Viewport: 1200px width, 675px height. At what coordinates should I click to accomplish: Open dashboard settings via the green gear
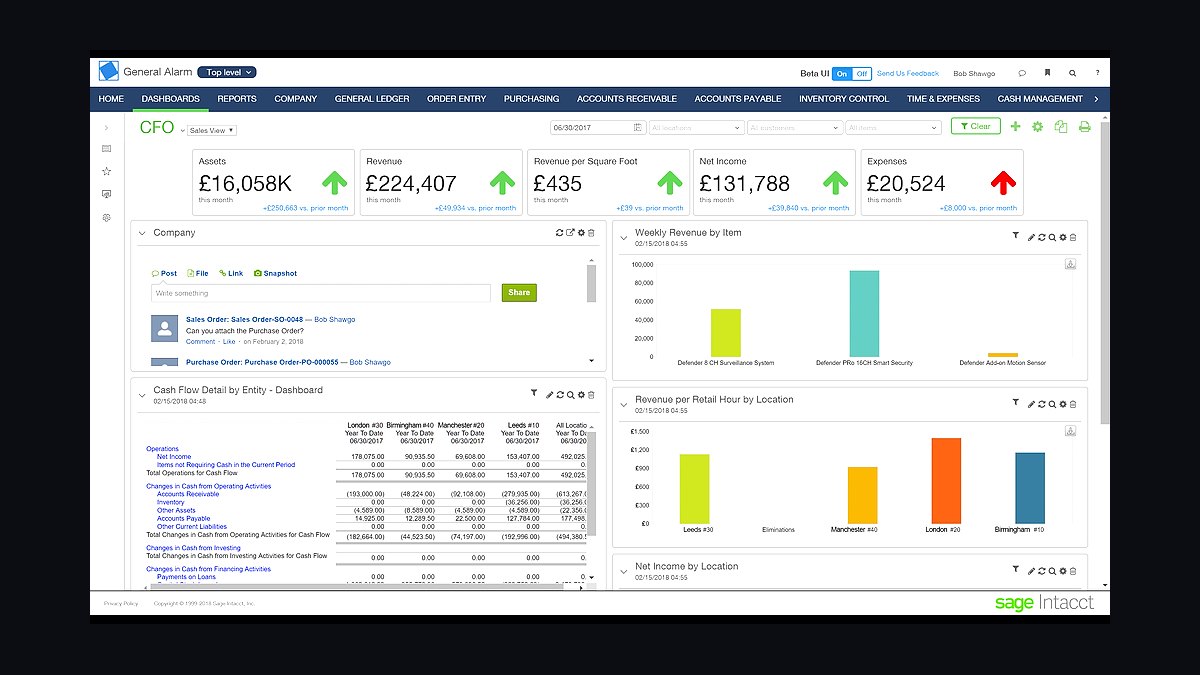click(x=1038, y=127)
